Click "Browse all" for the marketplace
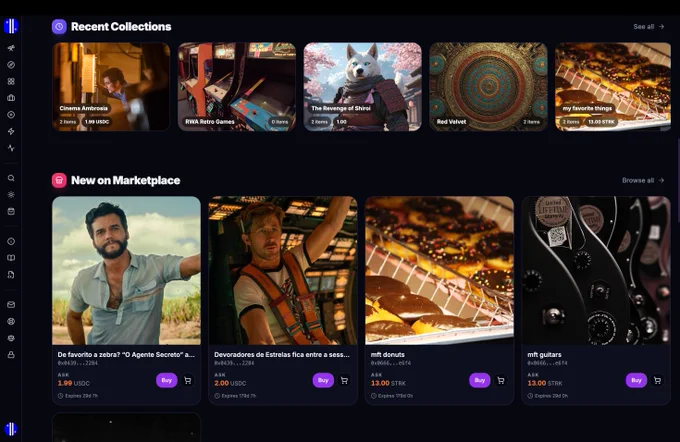 (x=643, y=180)
